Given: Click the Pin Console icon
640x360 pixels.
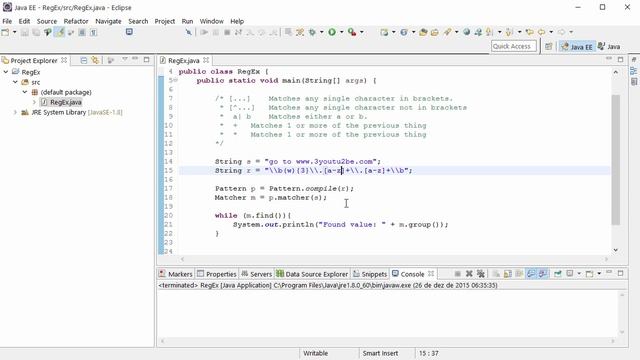Looking at the screenshot, I should coord(558,274).
